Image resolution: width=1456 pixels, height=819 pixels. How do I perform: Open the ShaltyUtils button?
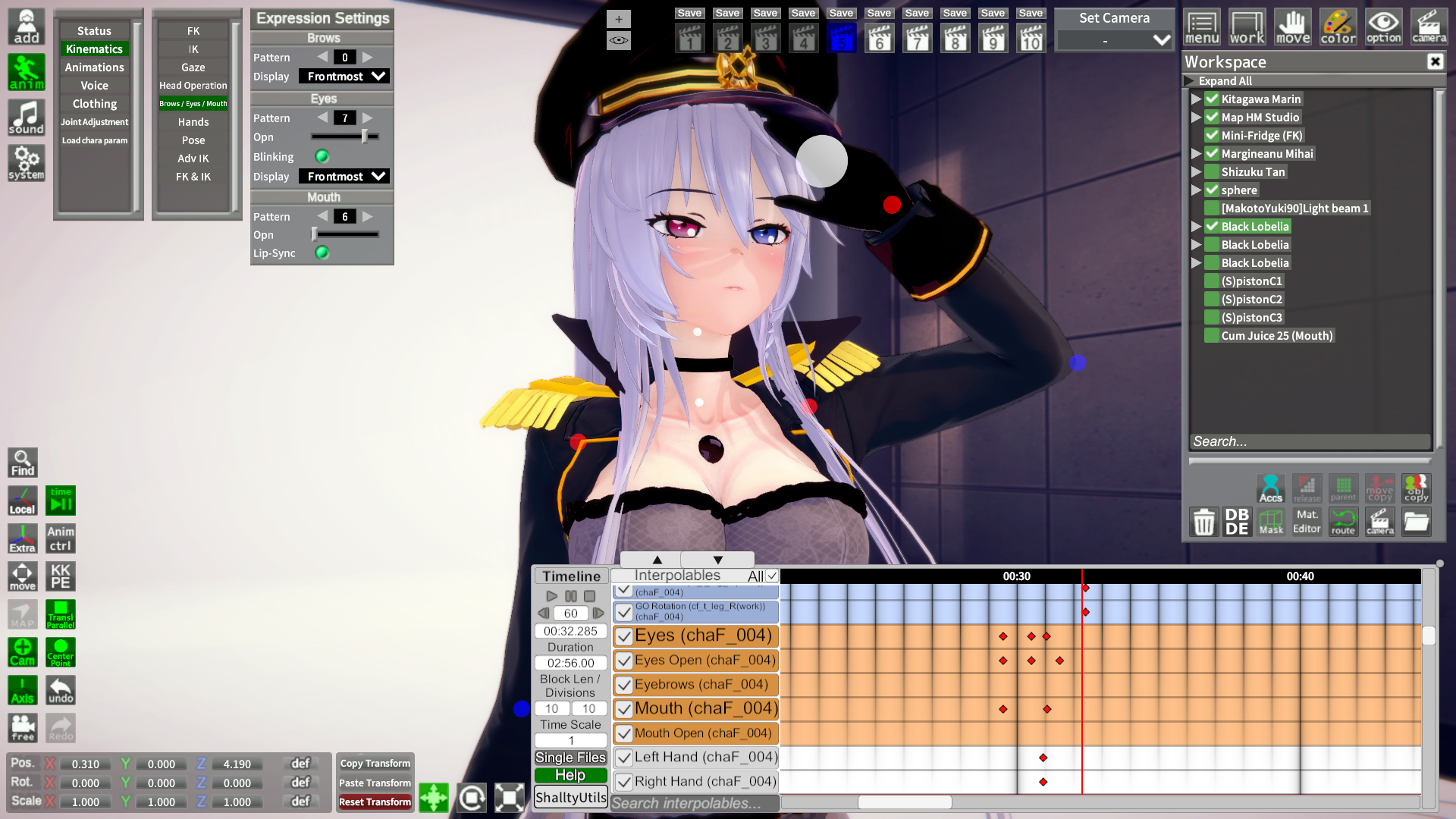[571, 797]
